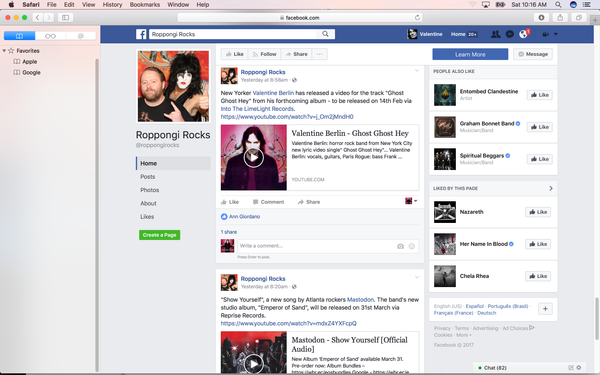The height and width of the screenshot is (375, 600).
Task: Open Messenger messages icon
Action: coord(510,34)
